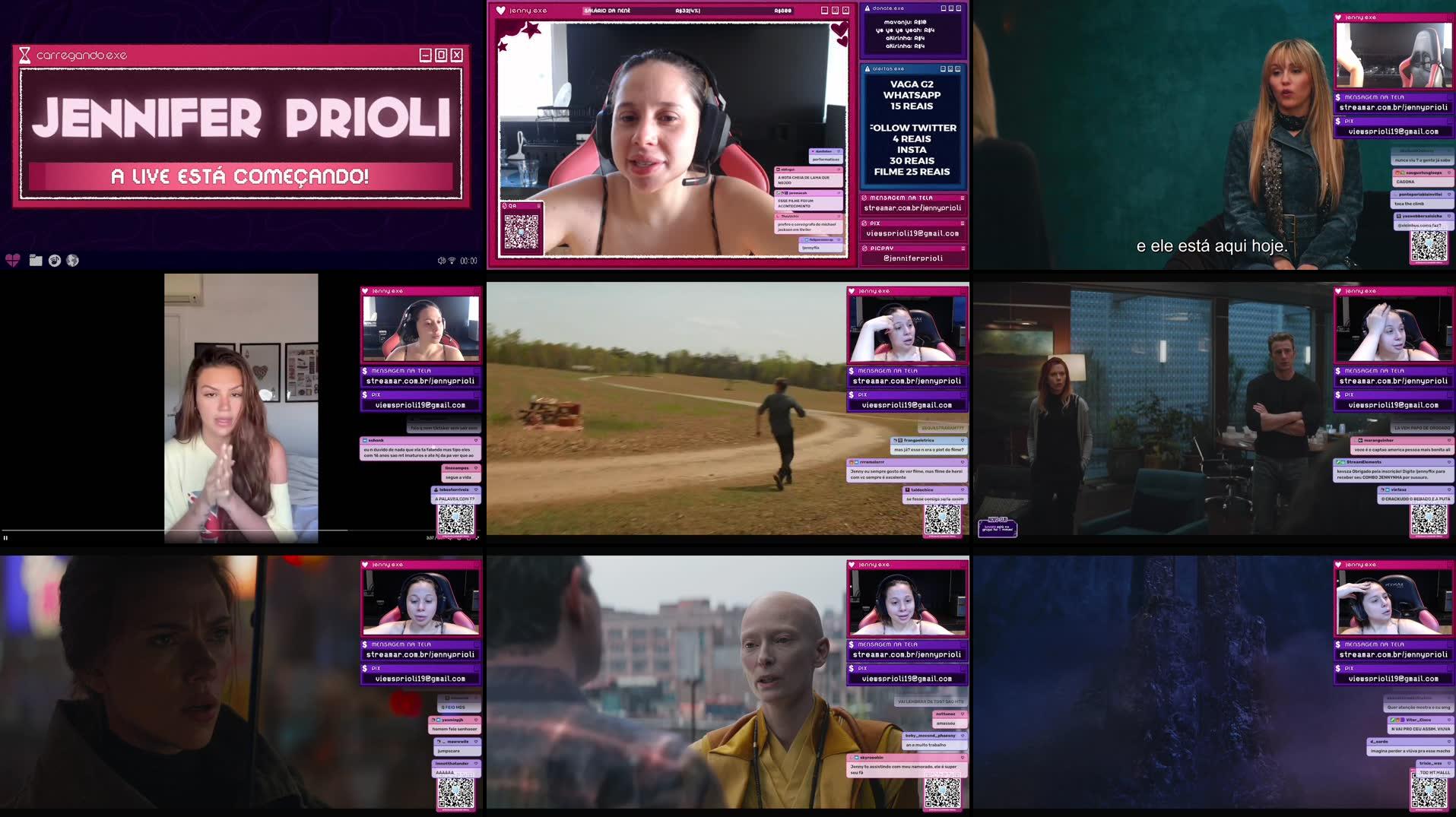Click the Wi-Fi icon in the system tray
Image resolution: width=1456 pixels, height=817 pixels.
coord(451,260)
